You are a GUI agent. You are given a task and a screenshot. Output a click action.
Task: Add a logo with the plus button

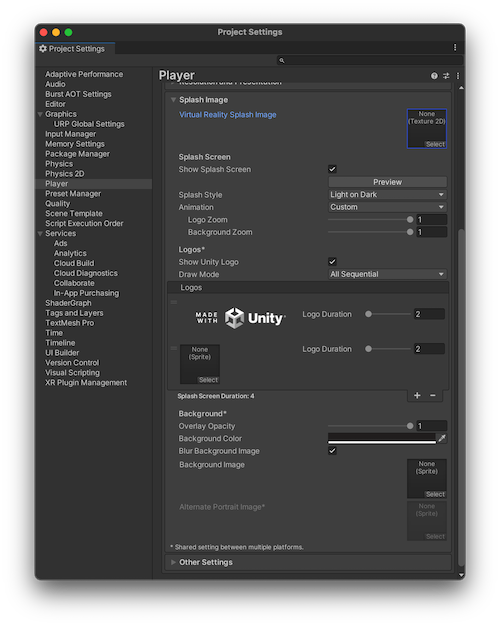pyautogui.click(x=417, y=395)
